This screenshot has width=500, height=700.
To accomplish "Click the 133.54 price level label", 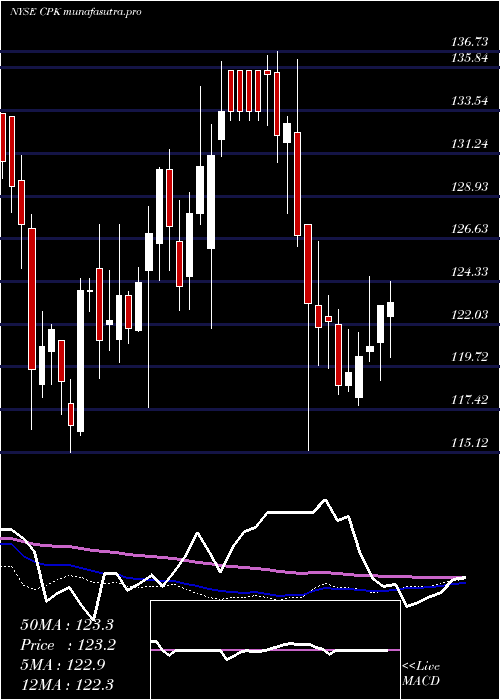I will [x=470, y=101].
